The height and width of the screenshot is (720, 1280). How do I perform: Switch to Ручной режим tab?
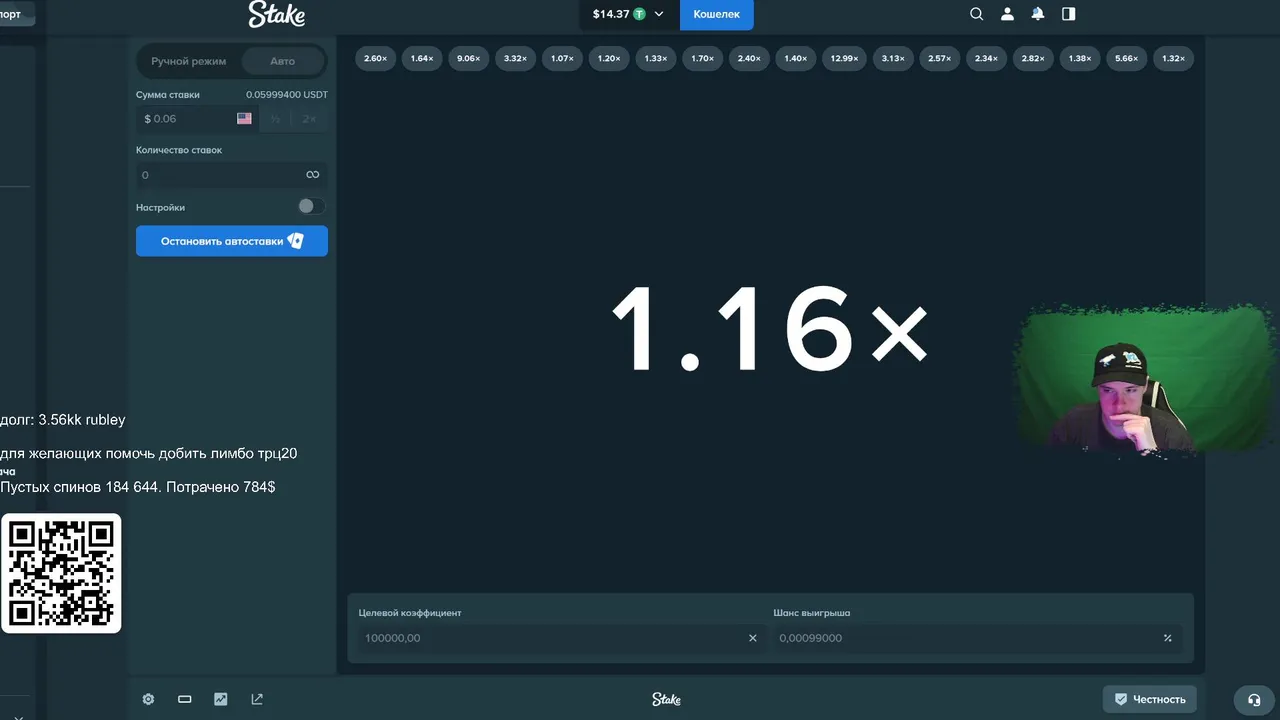point(189,61)
